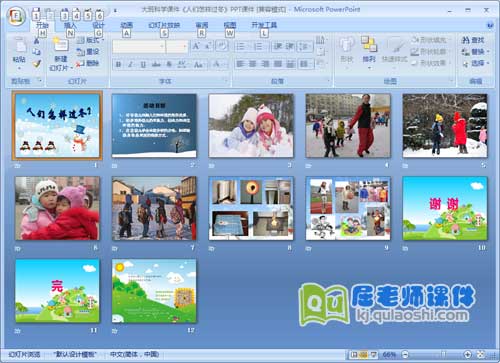Toggle Italic formatting
The width and height of the screenshot is (500, 363).
pyautogui.click(x=131, y=64)
